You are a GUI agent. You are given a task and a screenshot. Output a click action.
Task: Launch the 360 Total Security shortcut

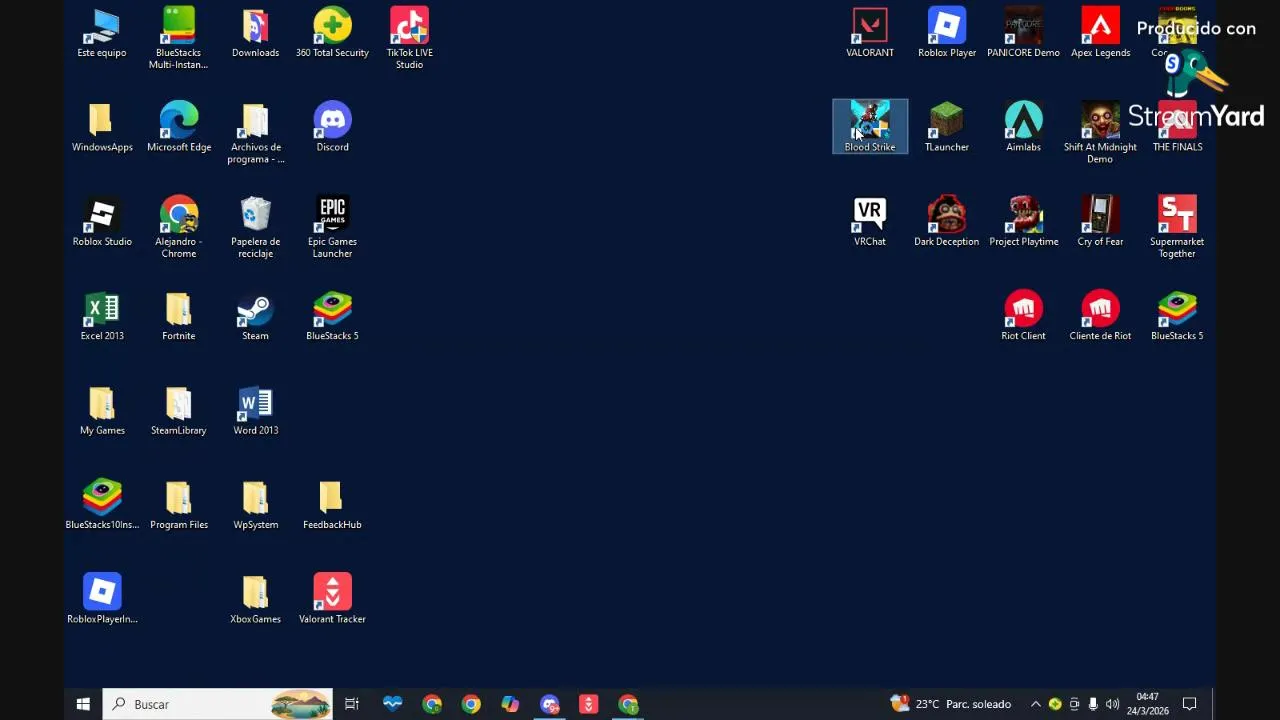[332, 33]
